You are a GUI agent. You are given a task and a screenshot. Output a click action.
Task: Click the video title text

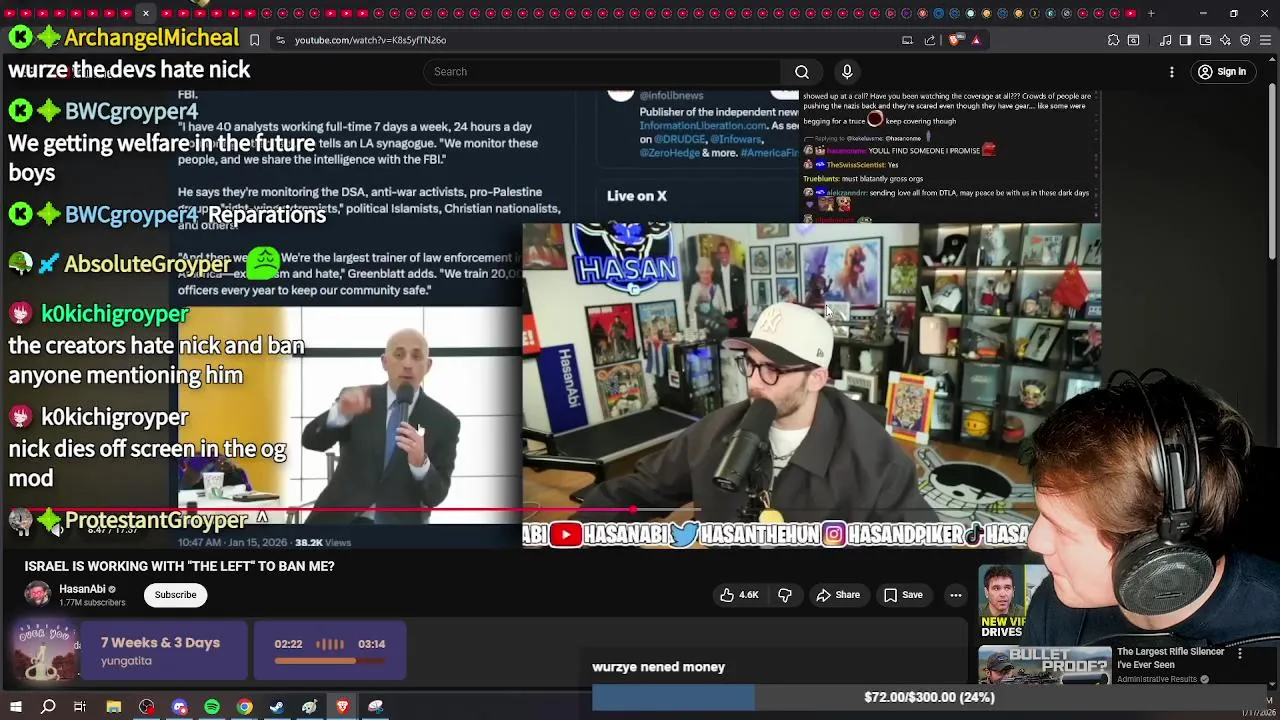pos(180,566)
